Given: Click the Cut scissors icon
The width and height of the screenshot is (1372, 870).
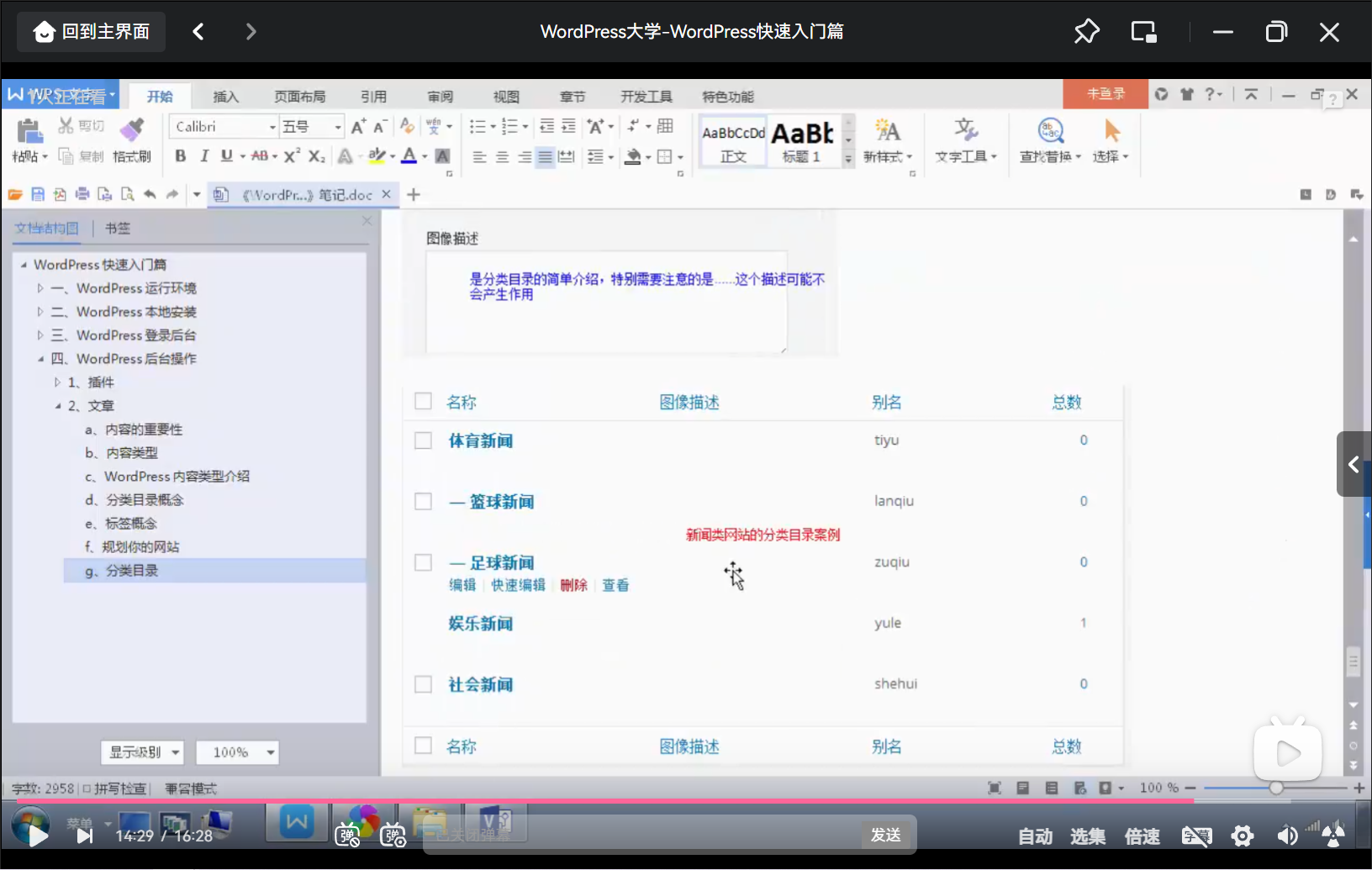Looking at the screenshot, I should click(66, 126).
